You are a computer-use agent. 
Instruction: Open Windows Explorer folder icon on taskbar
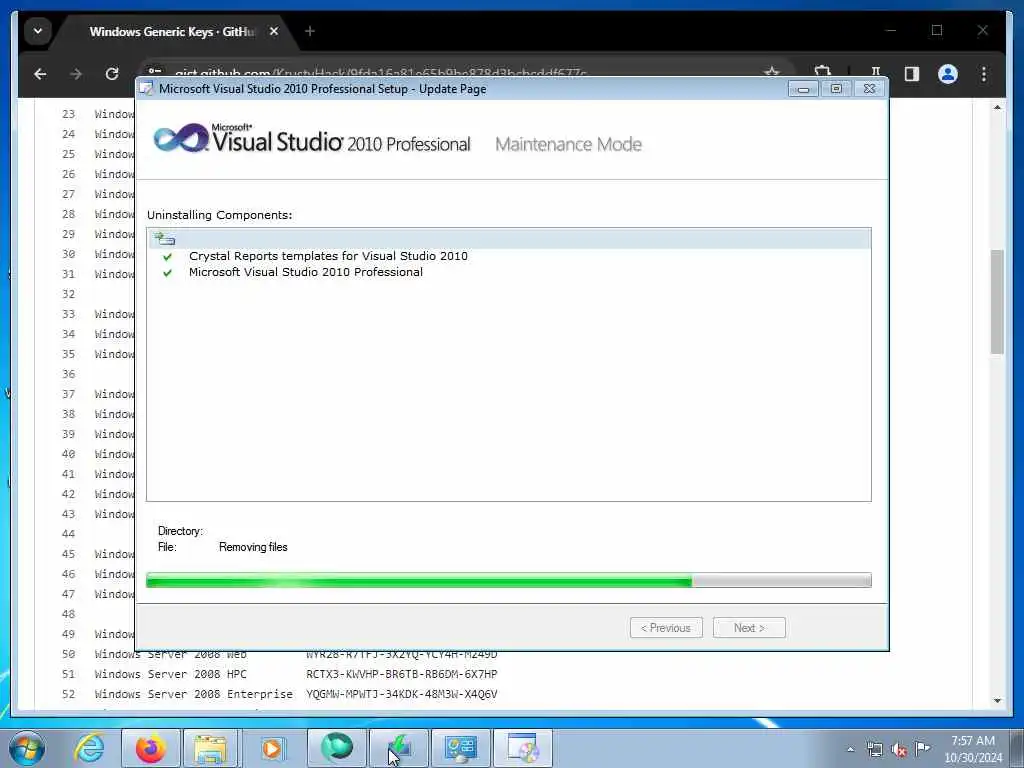(x=210, y=748)
